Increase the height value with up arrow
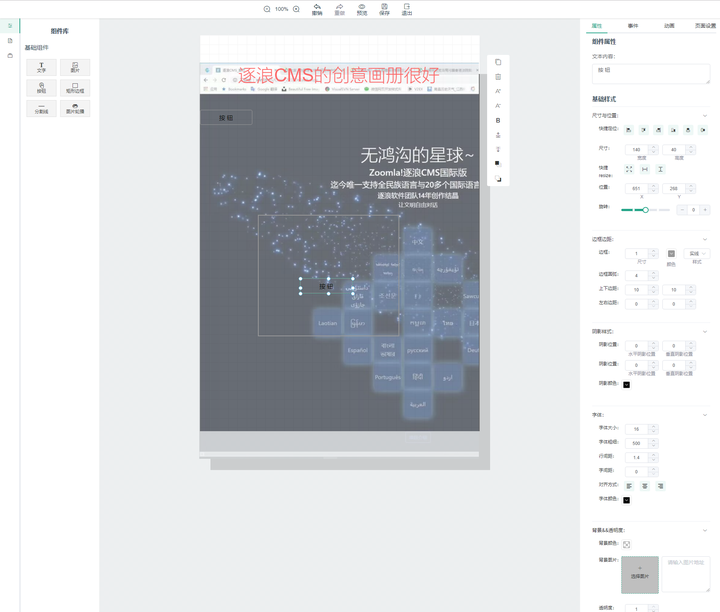Screen dimensions: 720x612 pyautogui.click(x=691, y=147)
